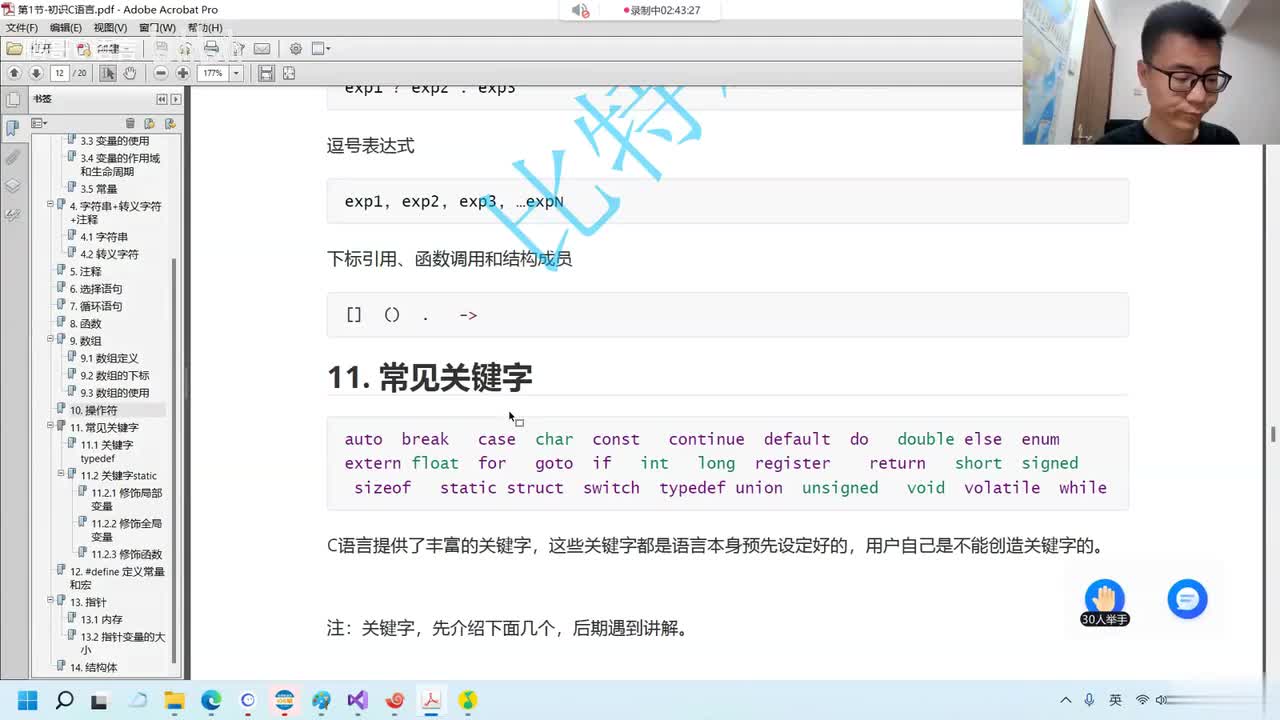Open preferences via the gear icon
Viewport: 1280px width, 720px height.
point(295,48)
